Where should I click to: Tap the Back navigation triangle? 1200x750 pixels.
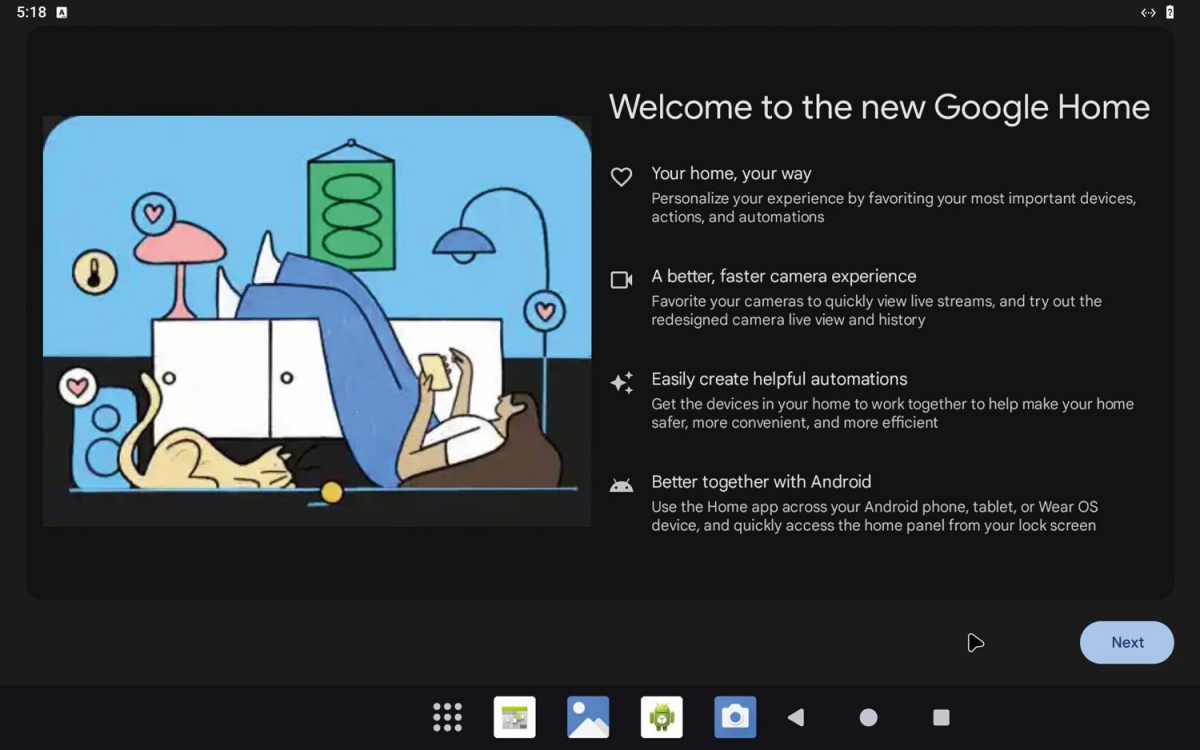click(796, 717)
